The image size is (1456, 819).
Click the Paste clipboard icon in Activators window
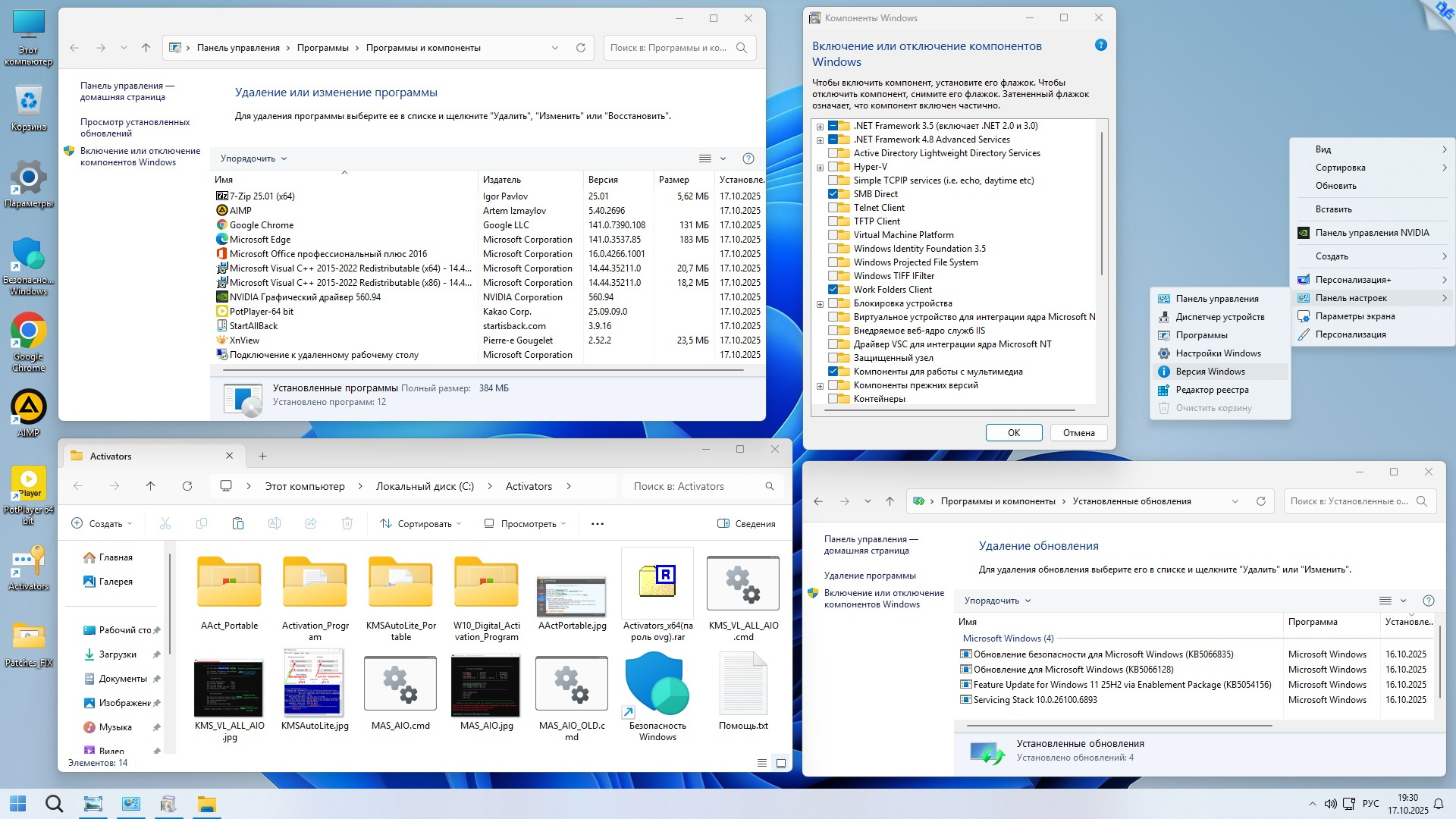pyautogui.click(x=237, y=523)
